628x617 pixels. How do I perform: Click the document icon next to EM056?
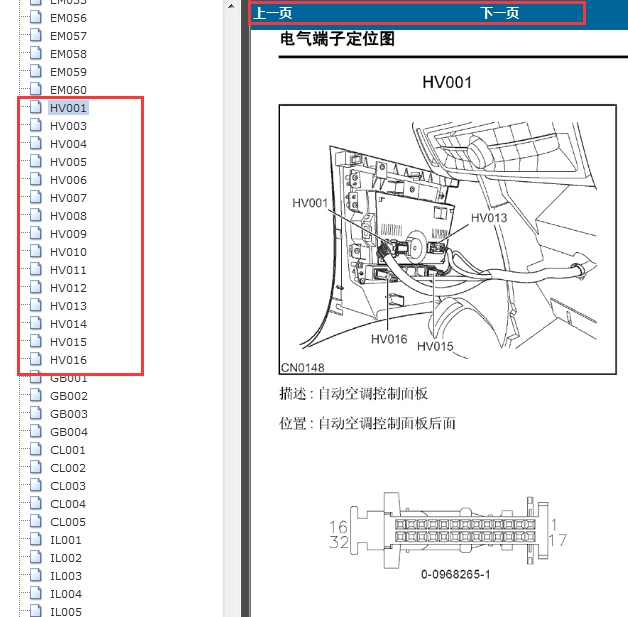36,17
